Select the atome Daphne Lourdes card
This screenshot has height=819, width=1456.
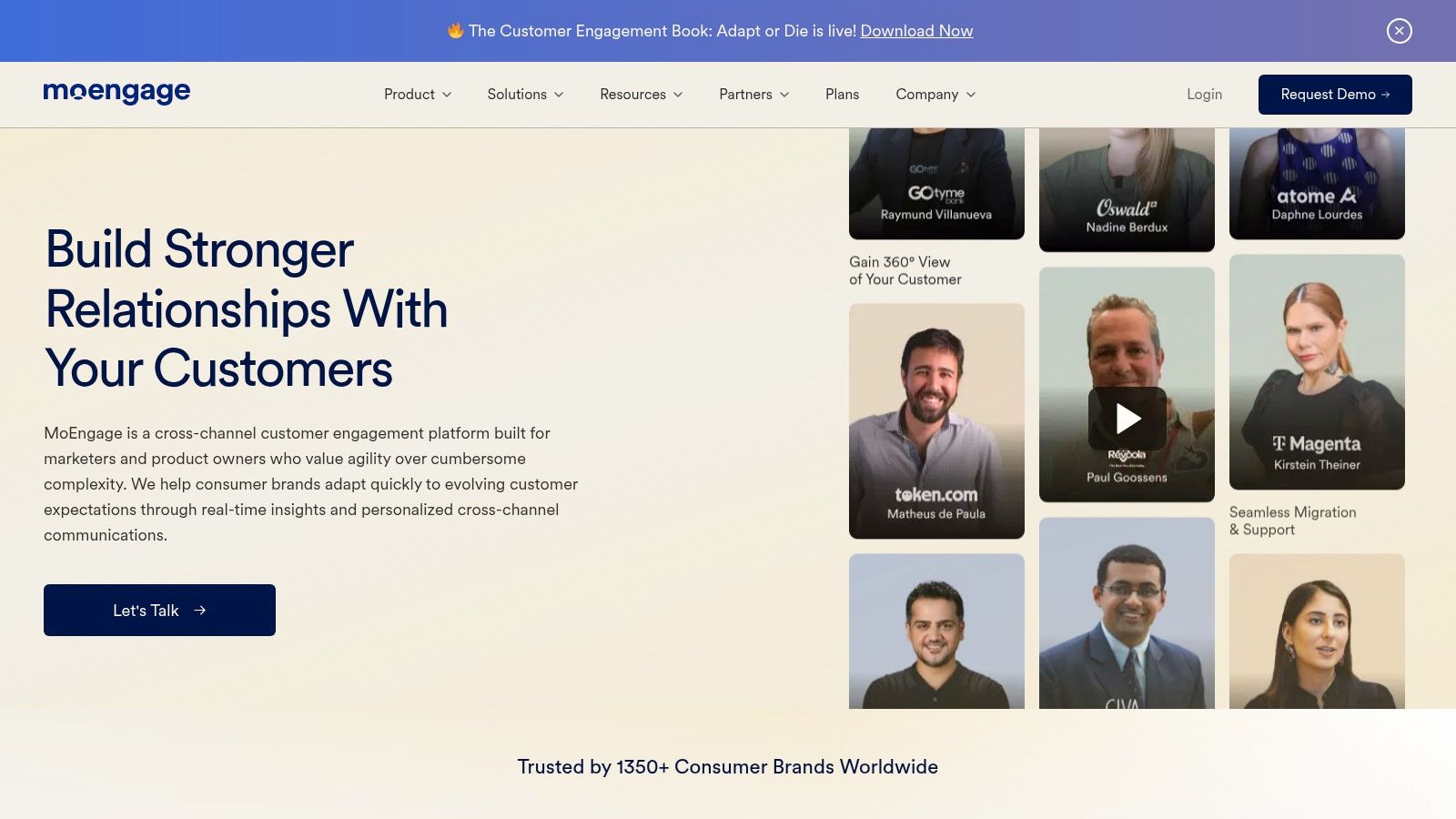1316,185
